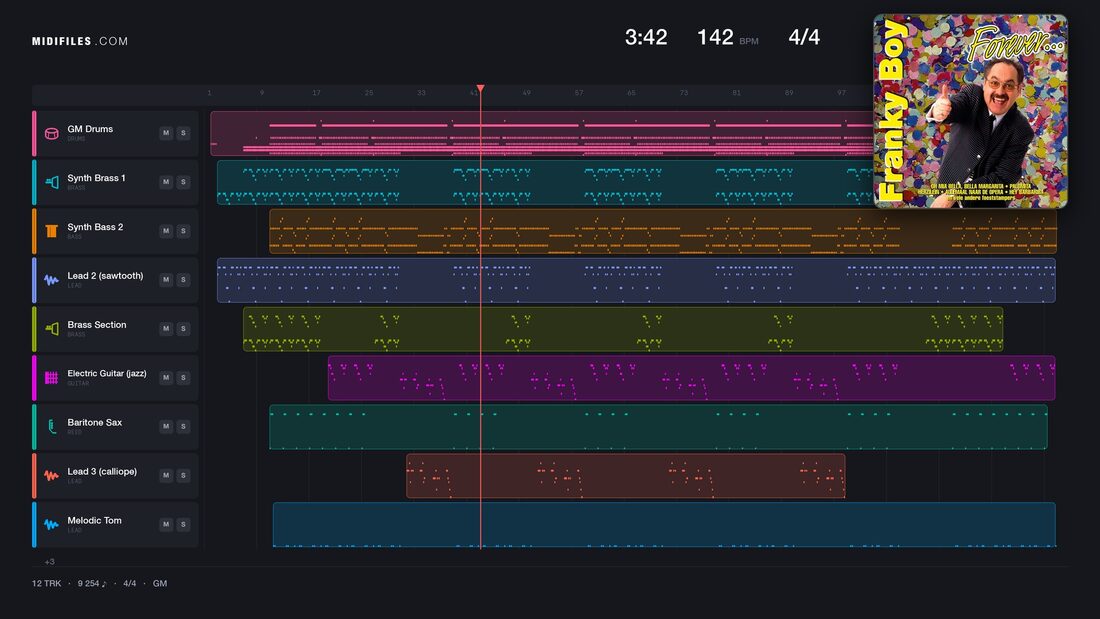This screenshot has width=1100, height=619.
Task: Select the GM Drums track name
Action: coord(90,129)
